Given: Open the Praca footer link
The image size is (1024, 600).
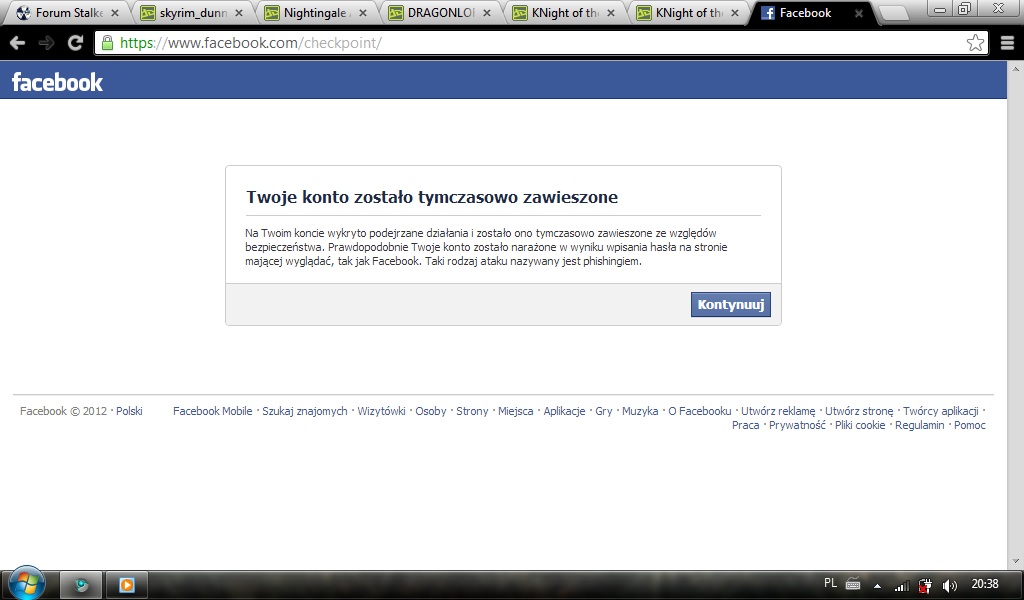Looking at the screenshot, I should coord(746,426).
